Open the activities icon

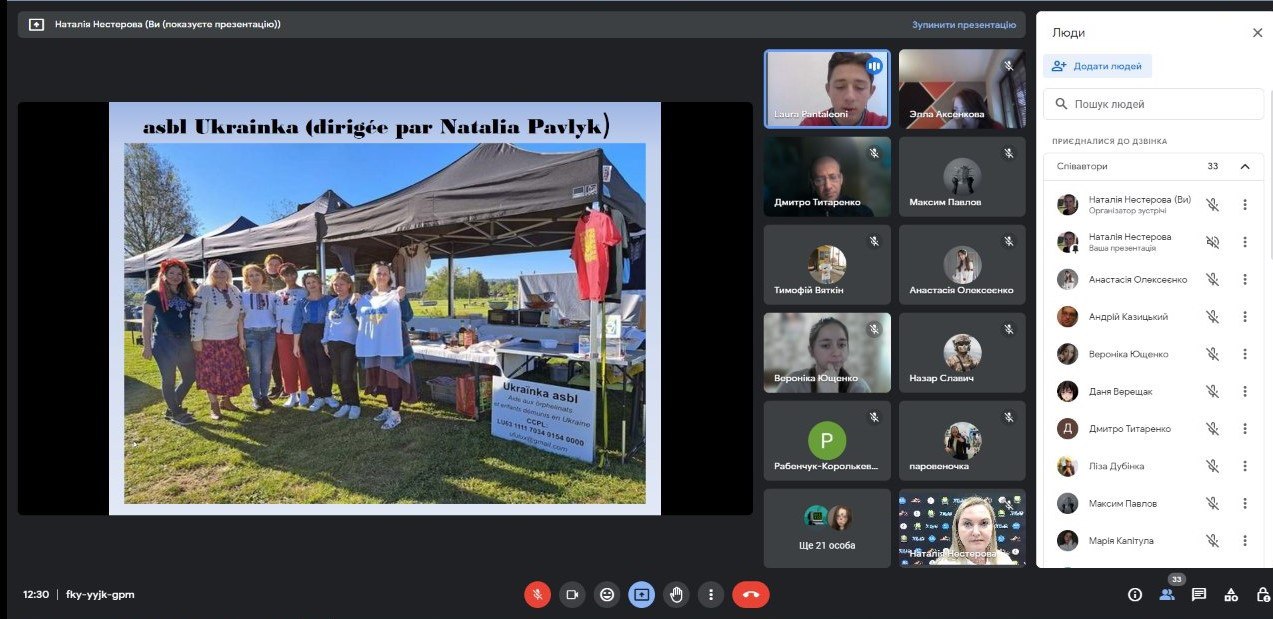(1231, 594)
